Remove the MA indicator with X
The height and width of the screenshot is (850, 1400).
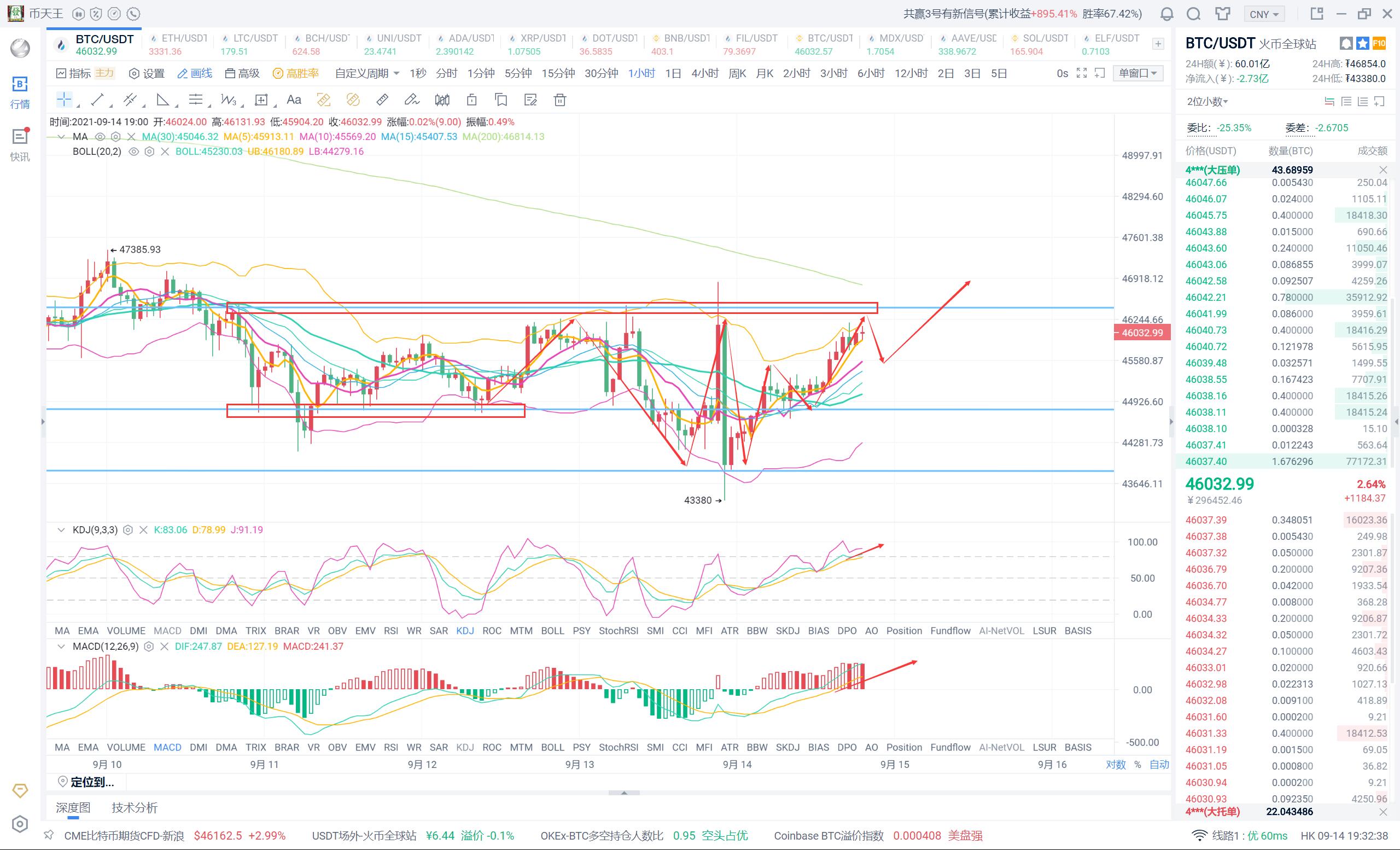coord(132,136)
